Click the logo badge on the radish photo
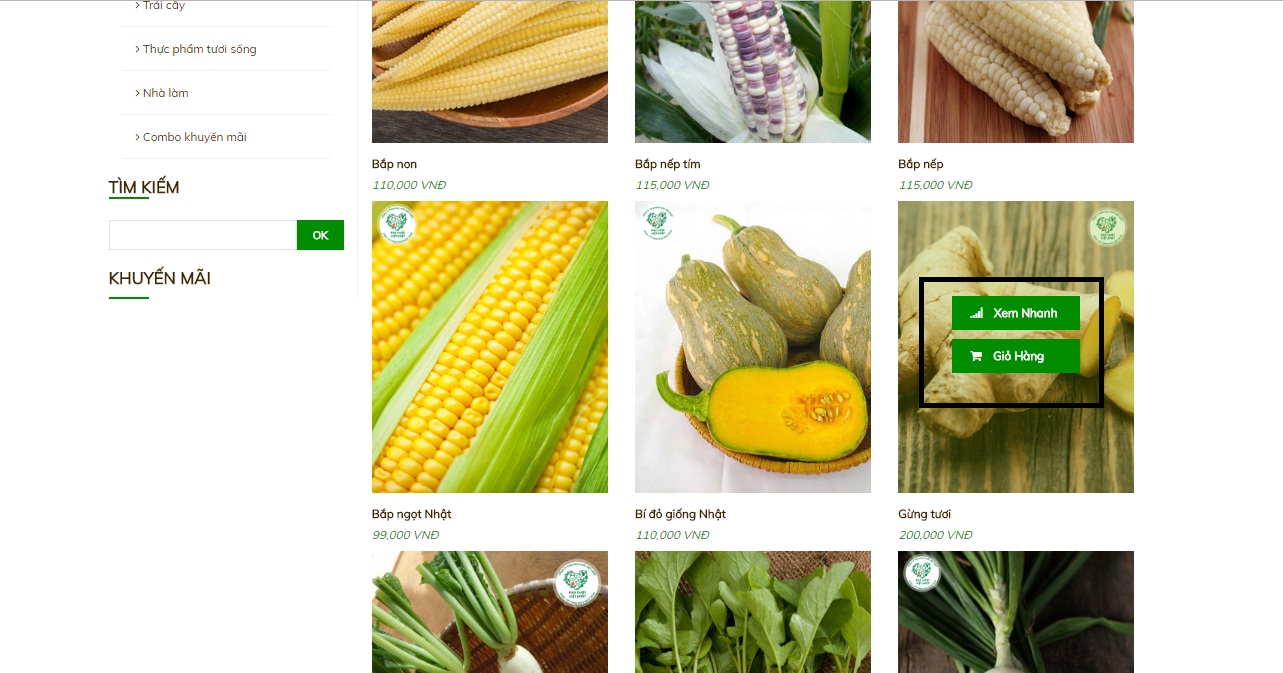Screen dimensions: 1283x673 [x=575, y=579]
